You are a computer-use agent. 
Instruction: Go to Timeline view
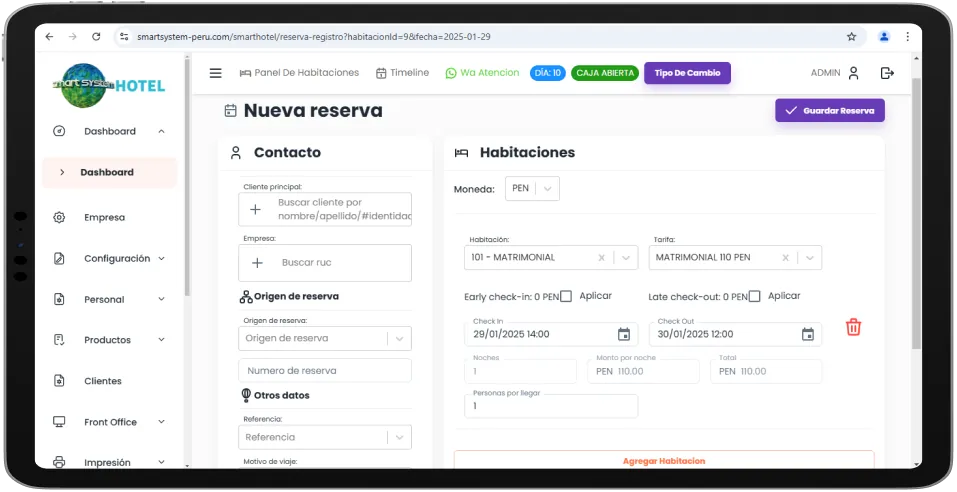pos(402,73)
